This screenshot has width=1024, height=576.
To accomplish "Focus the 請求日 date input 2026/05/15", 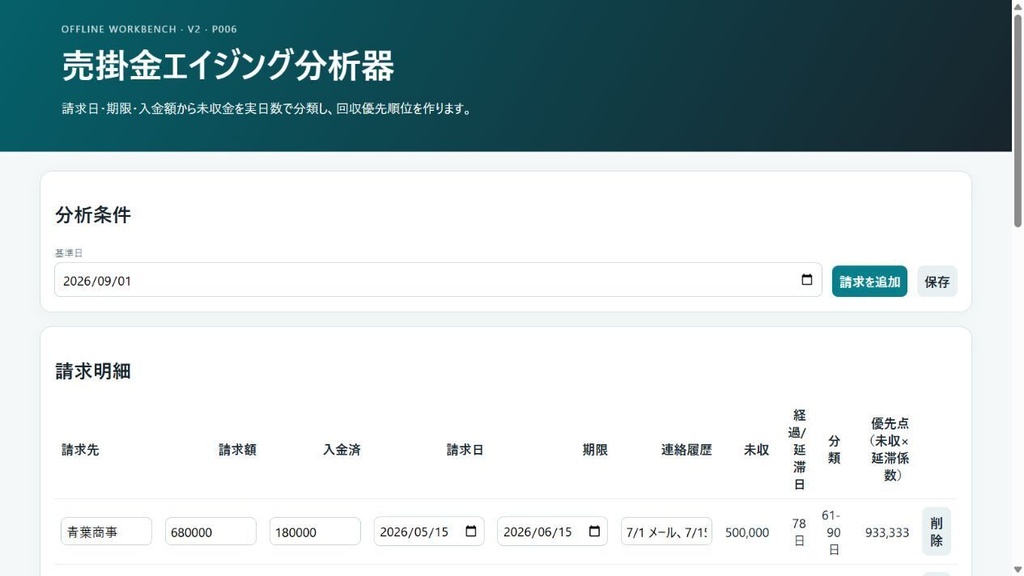I will pyautogui.click(x=429, y=532).
